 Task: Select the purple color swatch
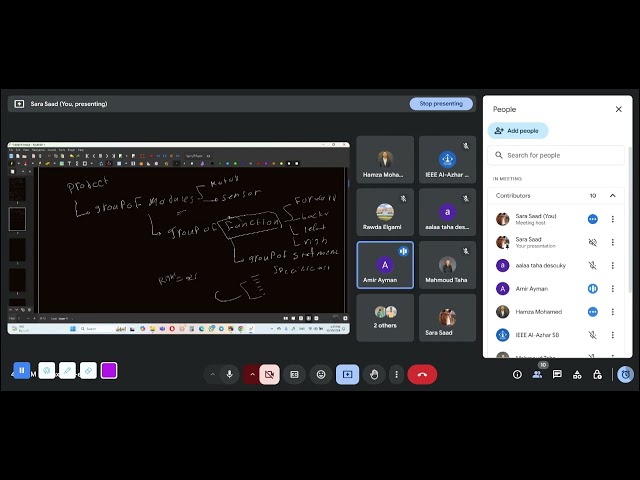coord(109,371)
